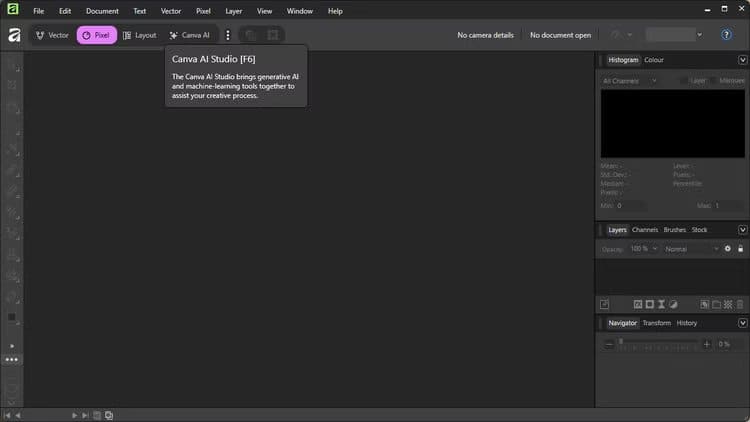Screen dimensions: 750x422
Task: Click the rightmost icon in the bottom bar
Action: tap(109, 415)
